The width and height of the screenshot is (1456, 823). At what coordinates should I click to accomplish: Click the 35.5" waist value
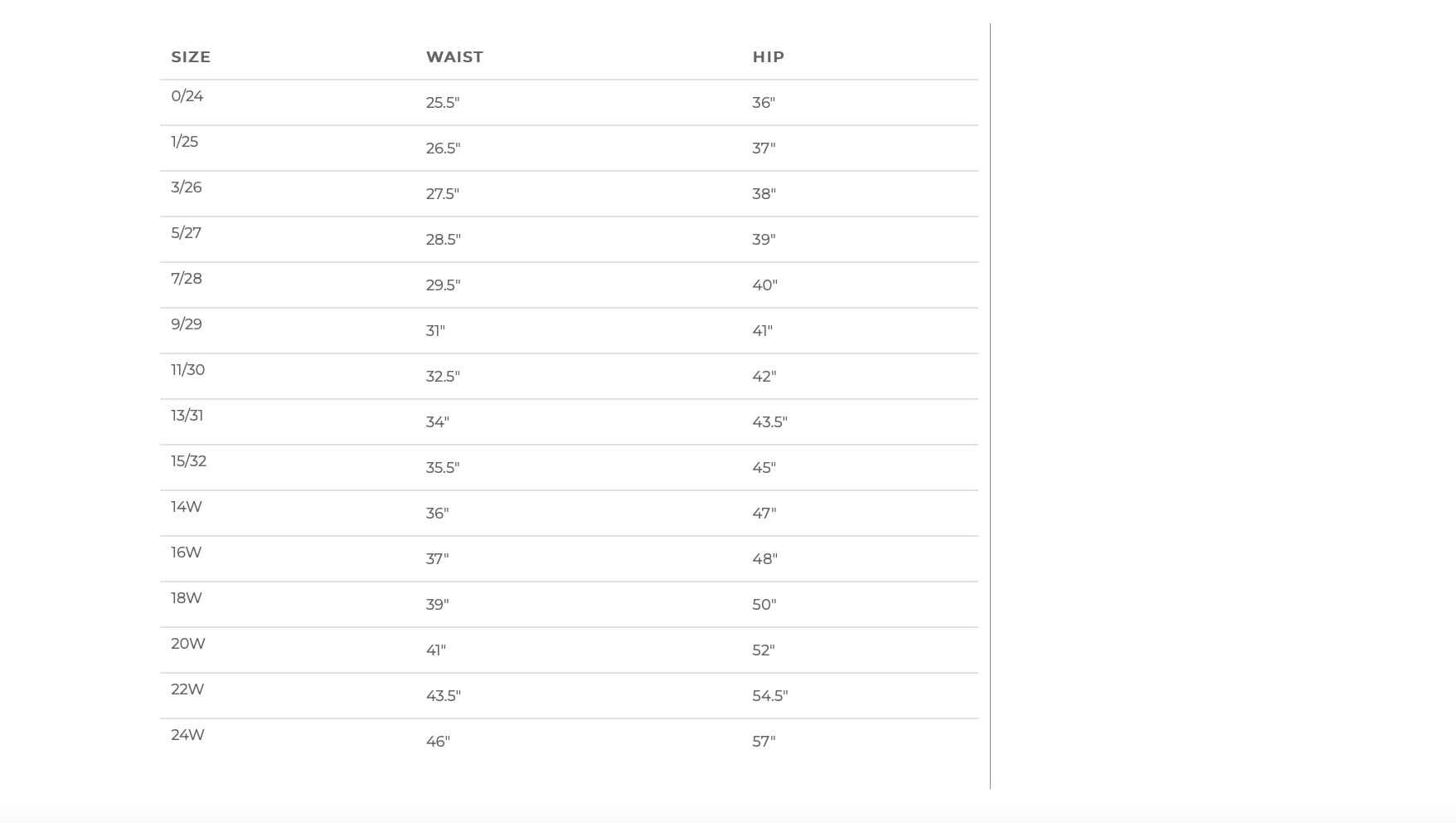click(443, 468)
